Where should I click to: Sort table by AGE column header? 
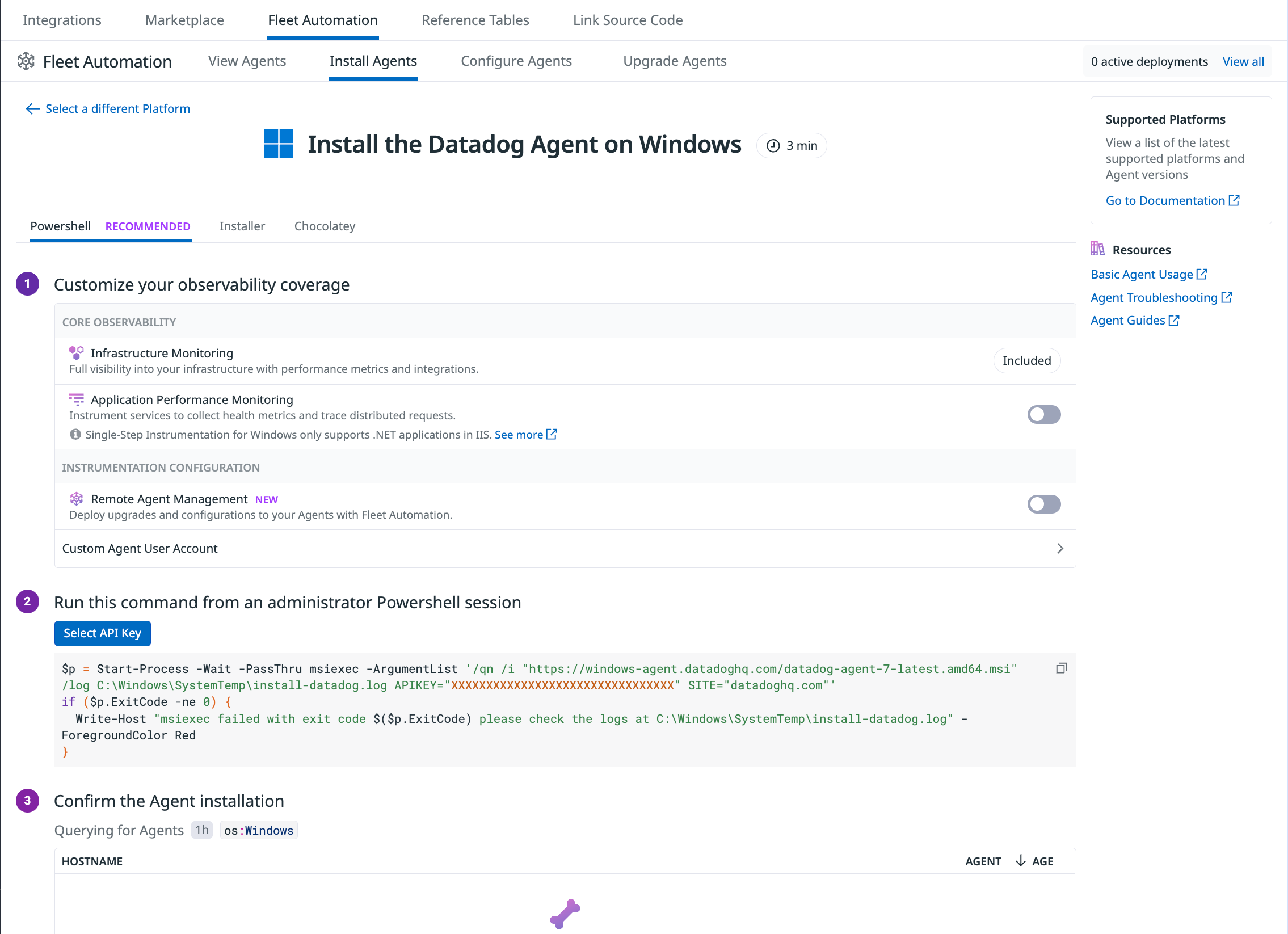point(1042,861)
